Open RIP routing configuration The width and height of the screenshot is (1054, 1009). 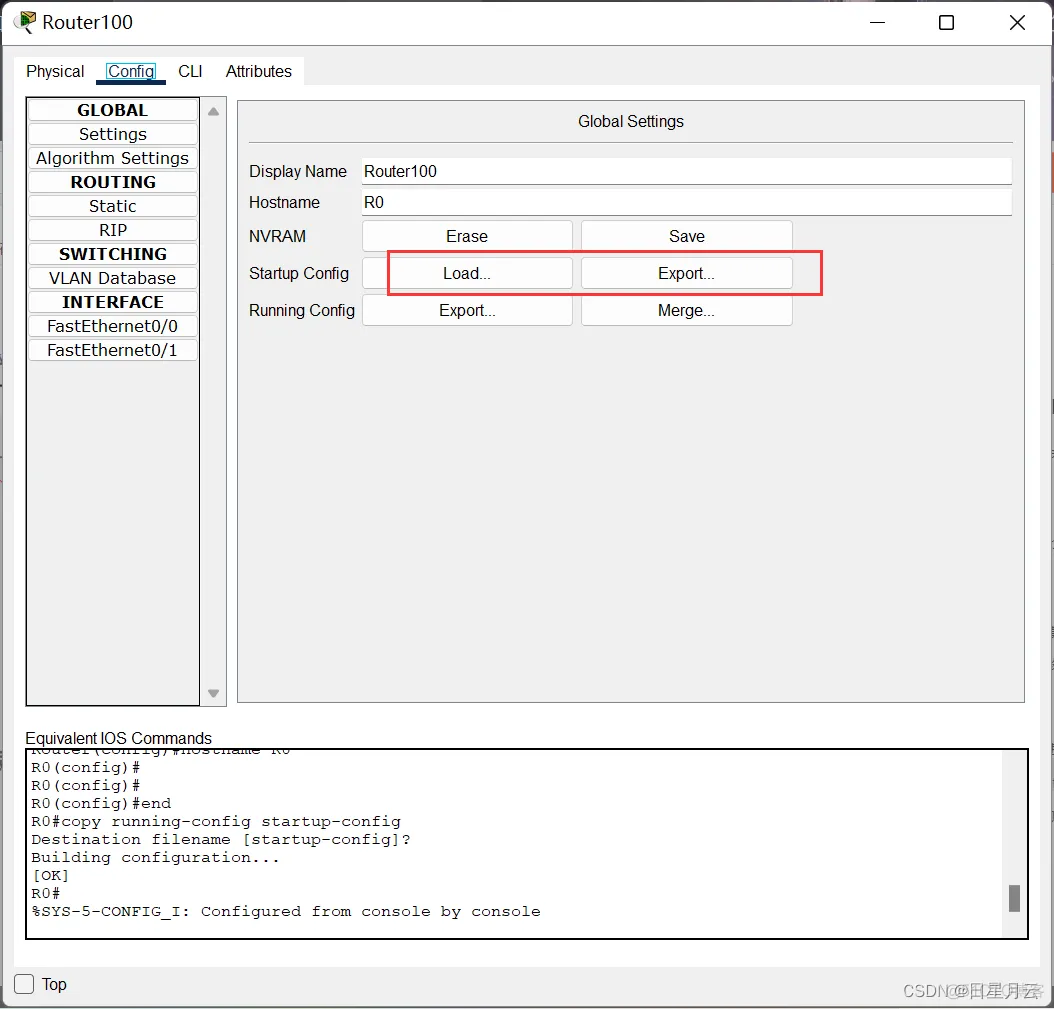[113, 231]
